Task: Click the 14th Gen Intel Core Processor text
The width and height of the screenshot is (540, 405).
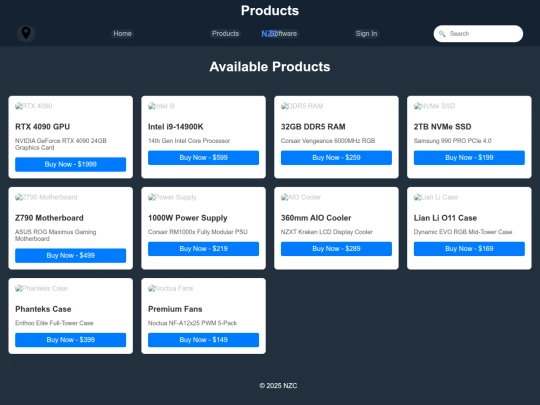Action: point(189,141)
